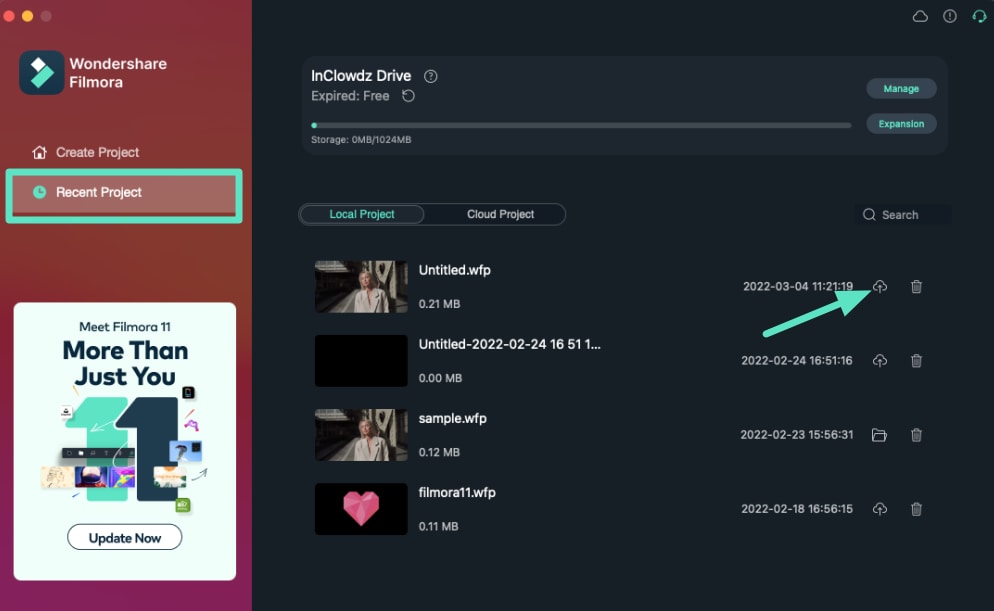Delete sample.wfp project
Viewport: 994px width, 611px height.
point(916,435)
